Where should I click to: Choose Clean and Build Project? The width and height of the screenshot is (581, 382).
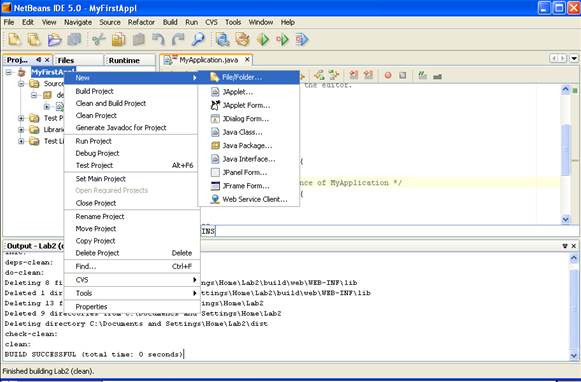[111, 103]
